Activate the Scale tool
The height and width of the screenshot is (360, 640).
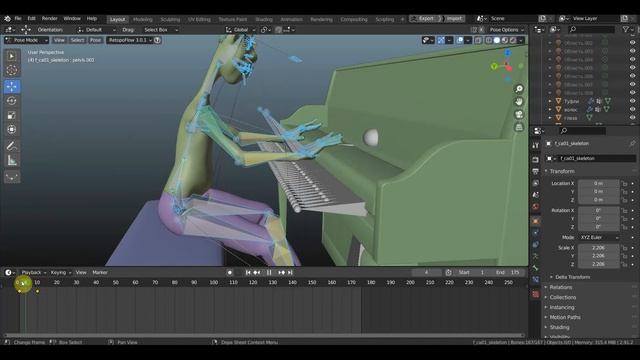pos(12,115)
